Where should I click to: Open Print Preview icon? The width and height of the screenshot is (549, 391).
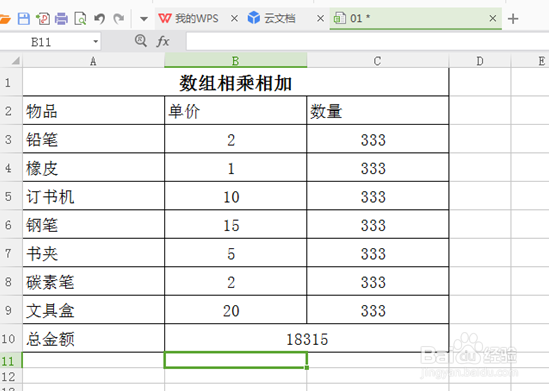click(81, 19)
